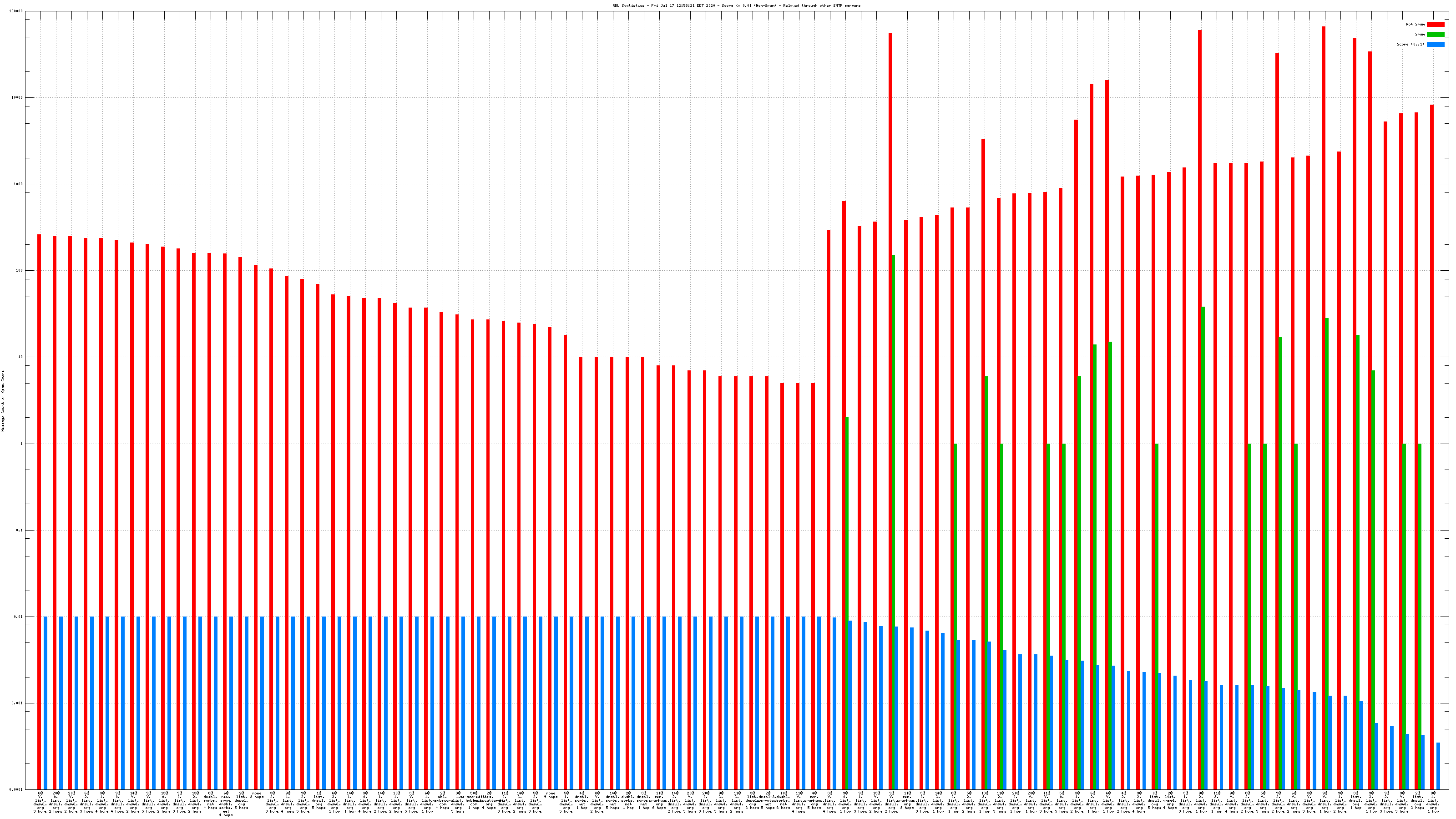1456x819 pixels.
Task: Click the y-axis tick label '1'
Action: pos(21,444)
